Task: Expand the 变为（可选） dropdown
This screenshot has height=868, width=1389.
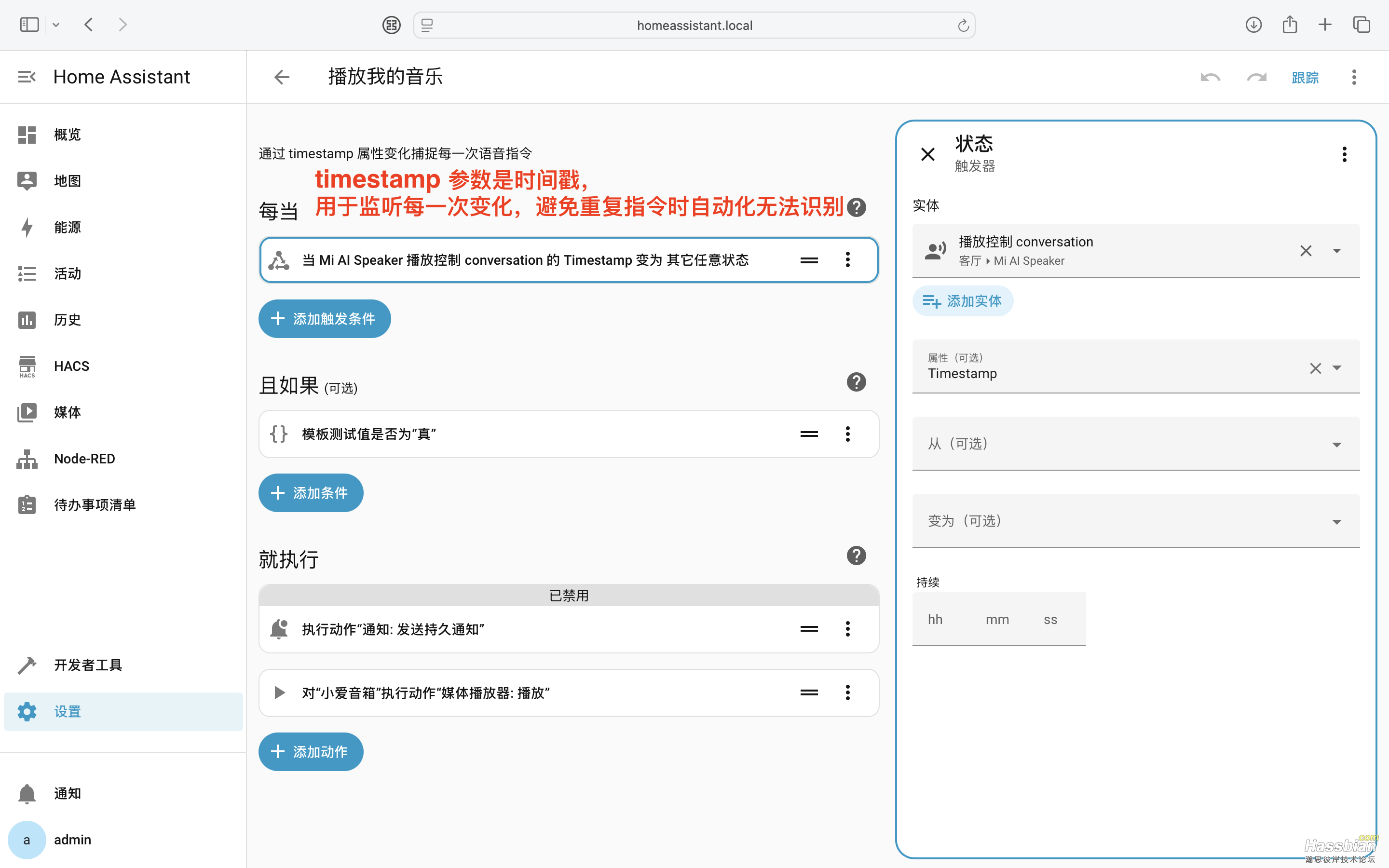Action: [1336, 522]
